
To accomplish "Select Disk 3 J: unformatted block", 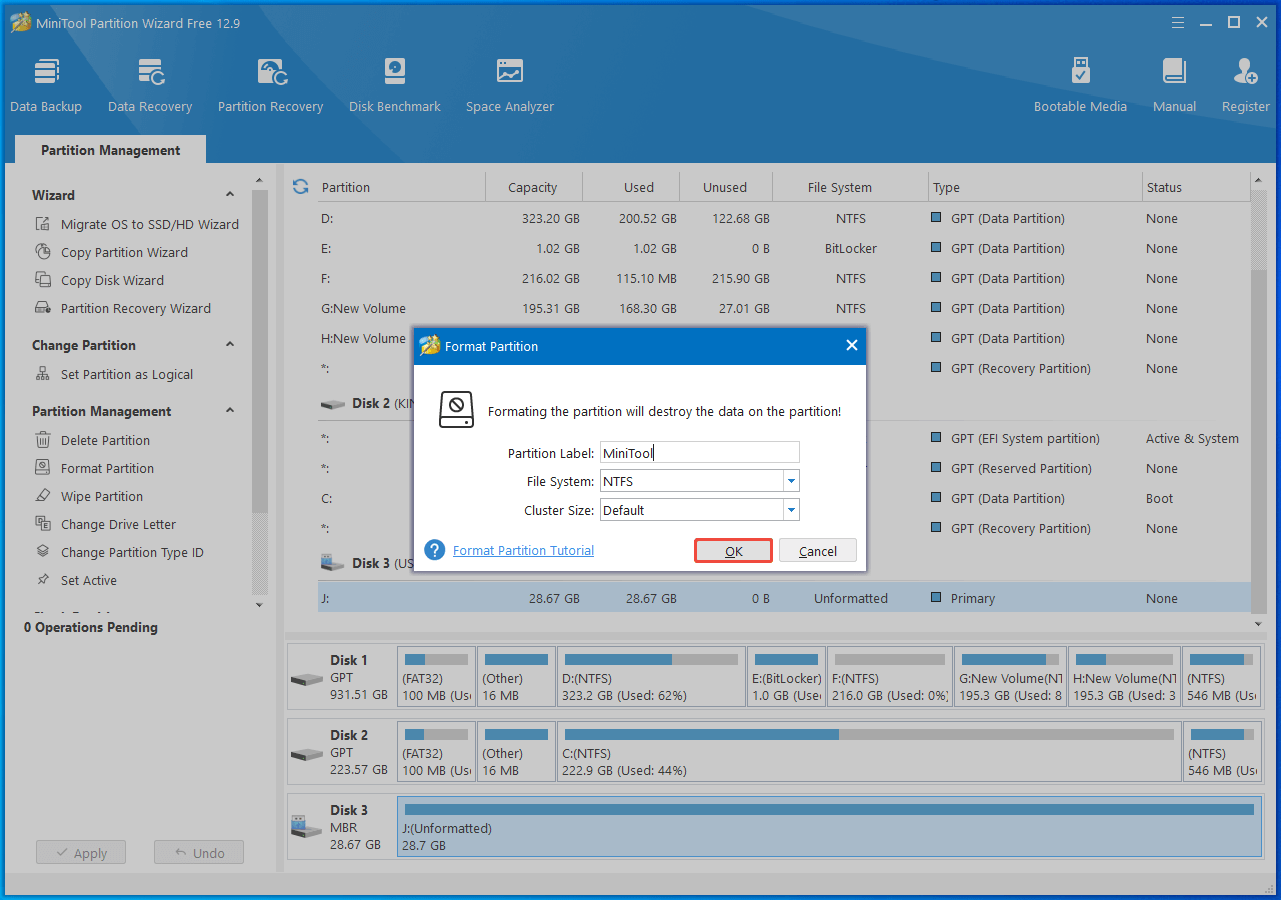I will (829, 827).
